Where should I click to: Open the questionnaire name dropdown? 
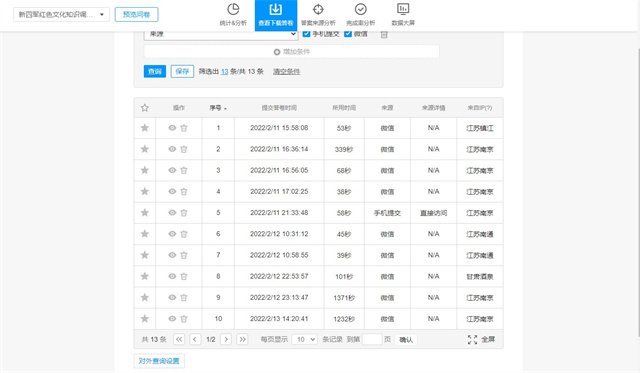62,15
